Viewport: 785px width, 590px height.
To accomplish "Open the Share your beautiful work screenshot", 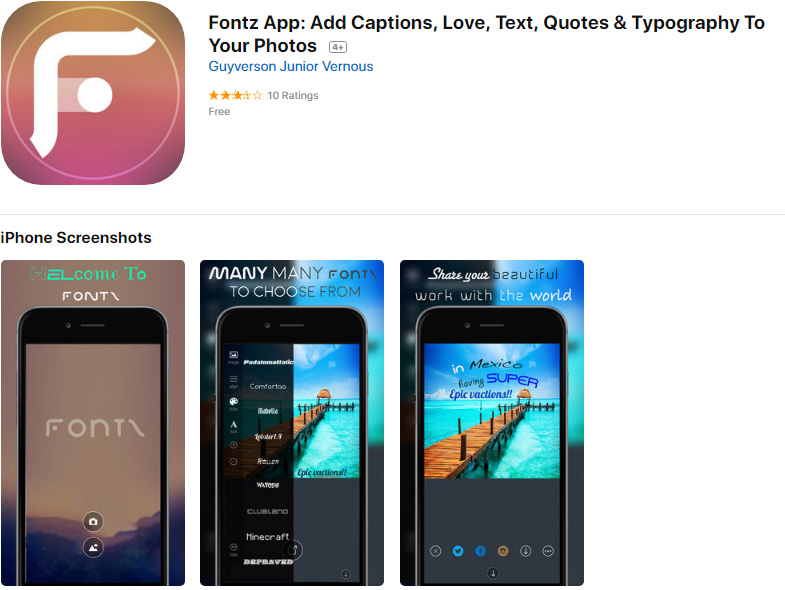I will (492, 423).
